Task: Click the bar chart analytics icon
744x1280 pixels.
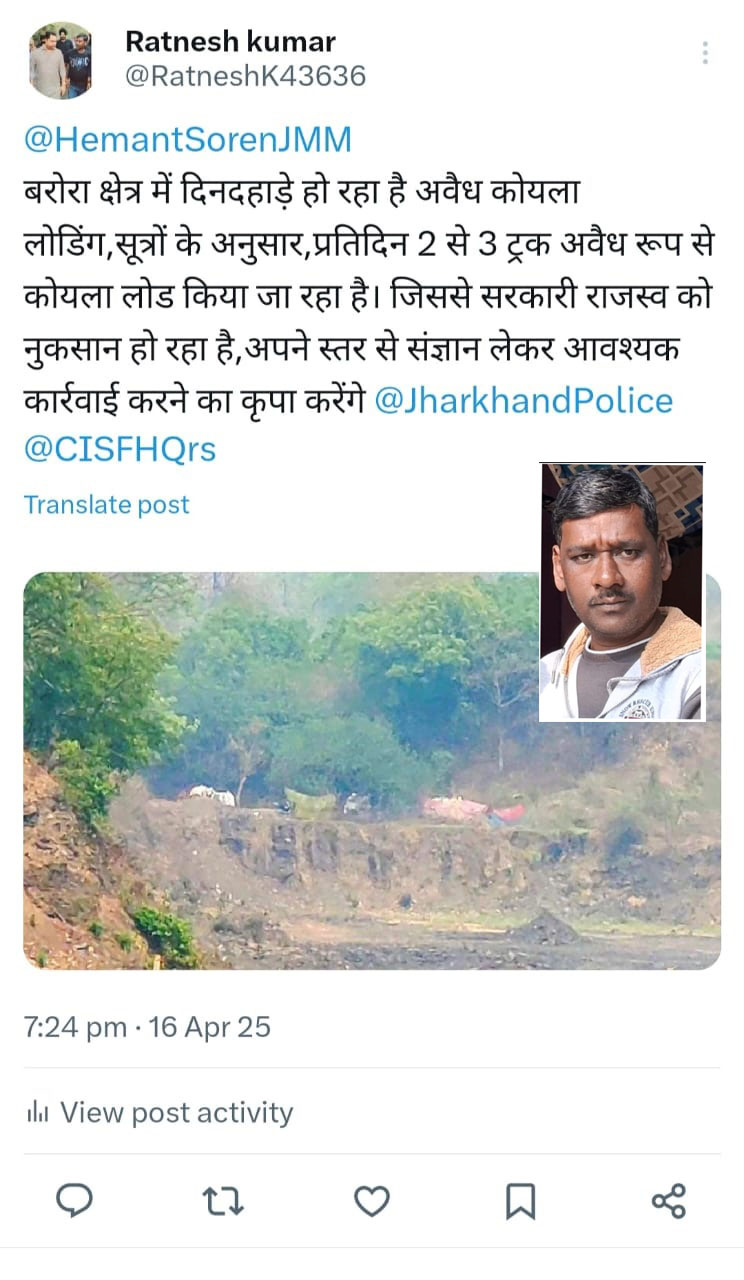Action: tap(38, 1112)
